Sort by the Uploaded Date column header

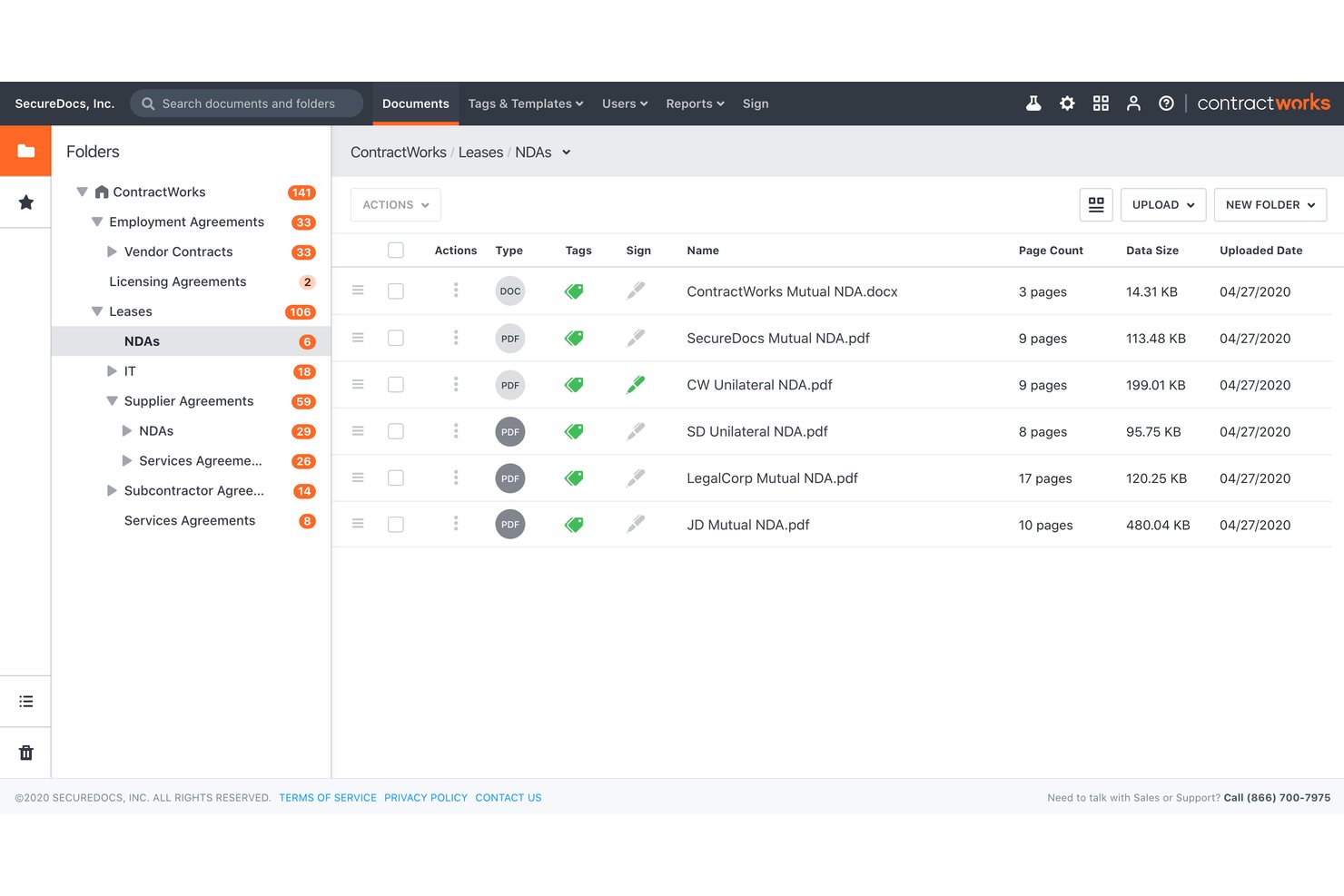1260,251
